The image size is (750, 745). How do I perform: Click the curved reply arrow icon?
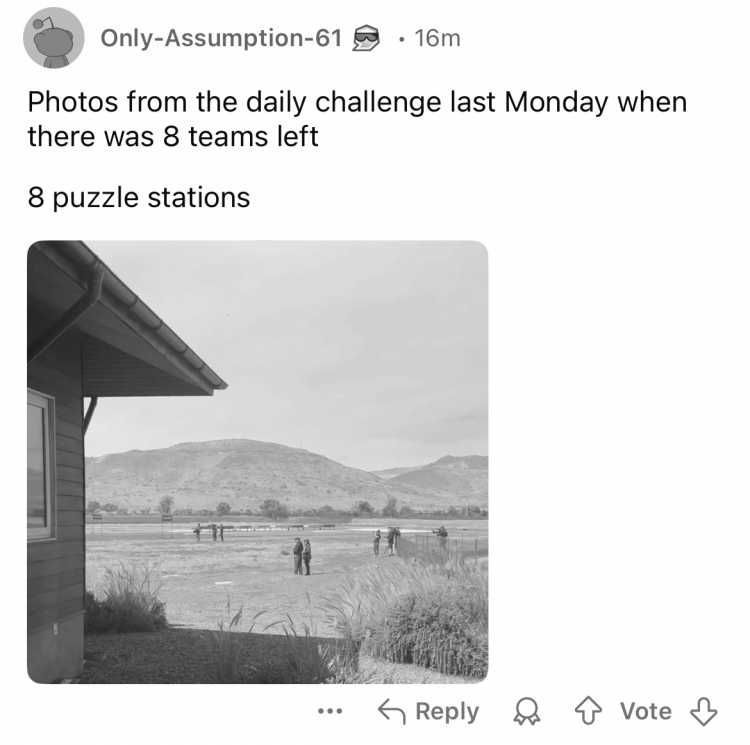[392, 711]
